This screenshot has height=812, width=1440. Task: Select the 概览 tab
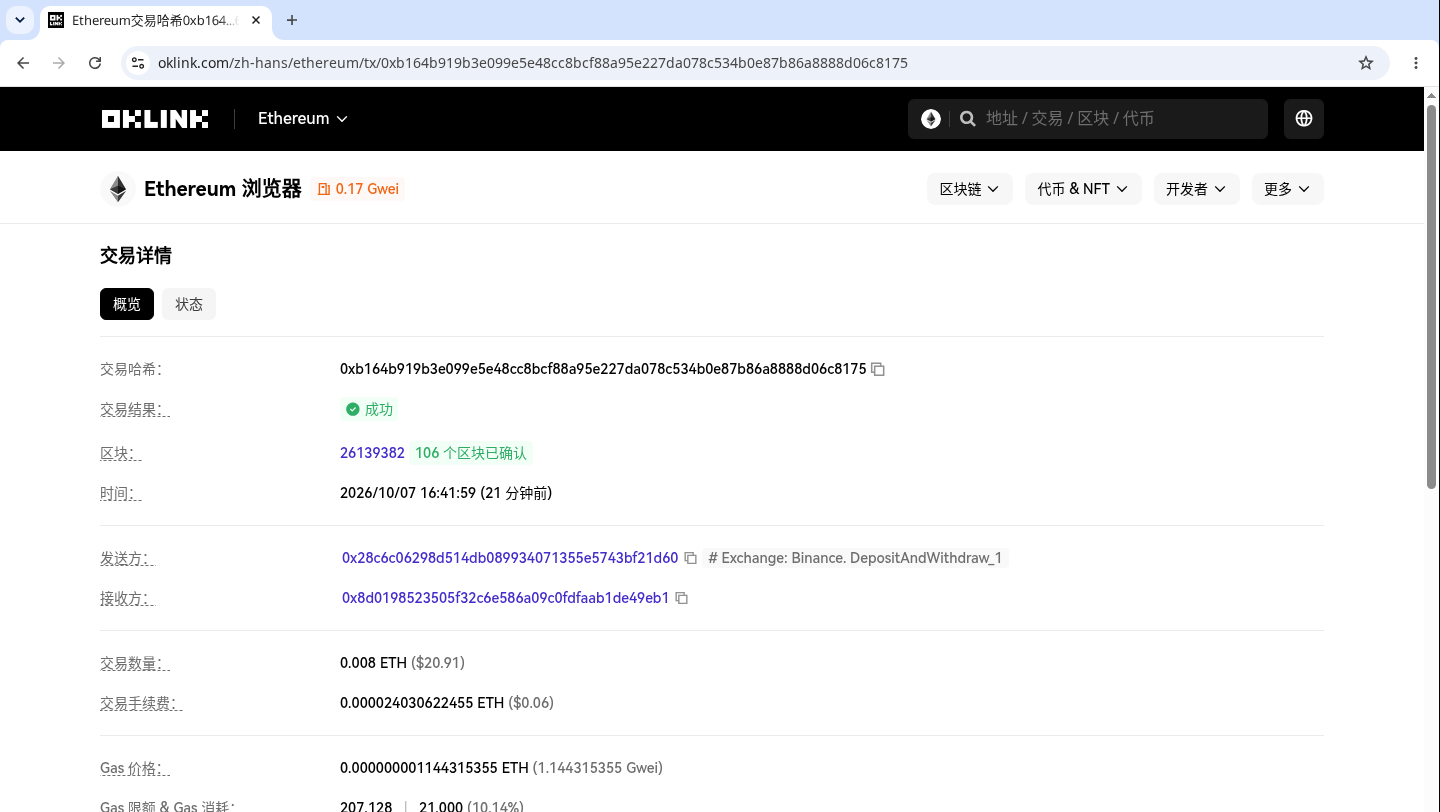[127, 304]
